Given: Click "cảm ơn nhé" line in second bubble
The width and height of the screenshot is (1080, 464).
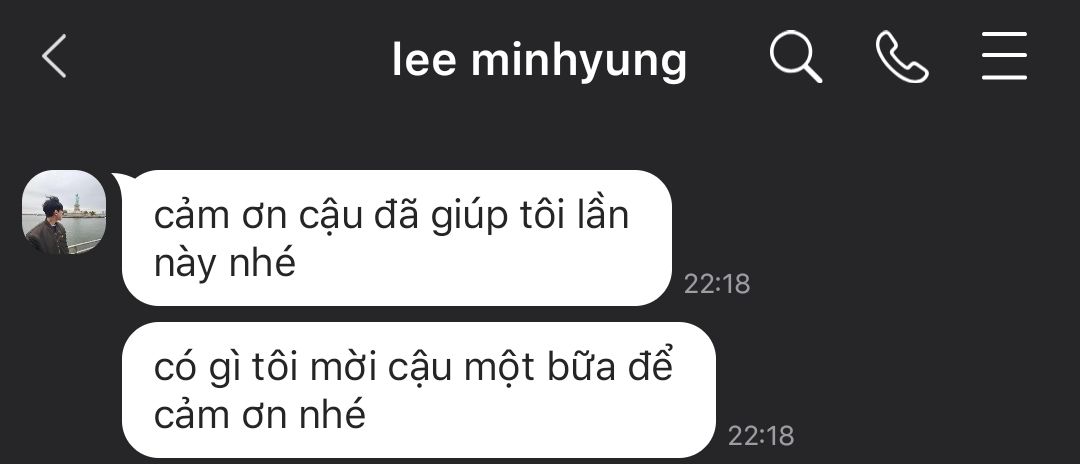Looking at the screenshot, I should (x=259, y=414).
